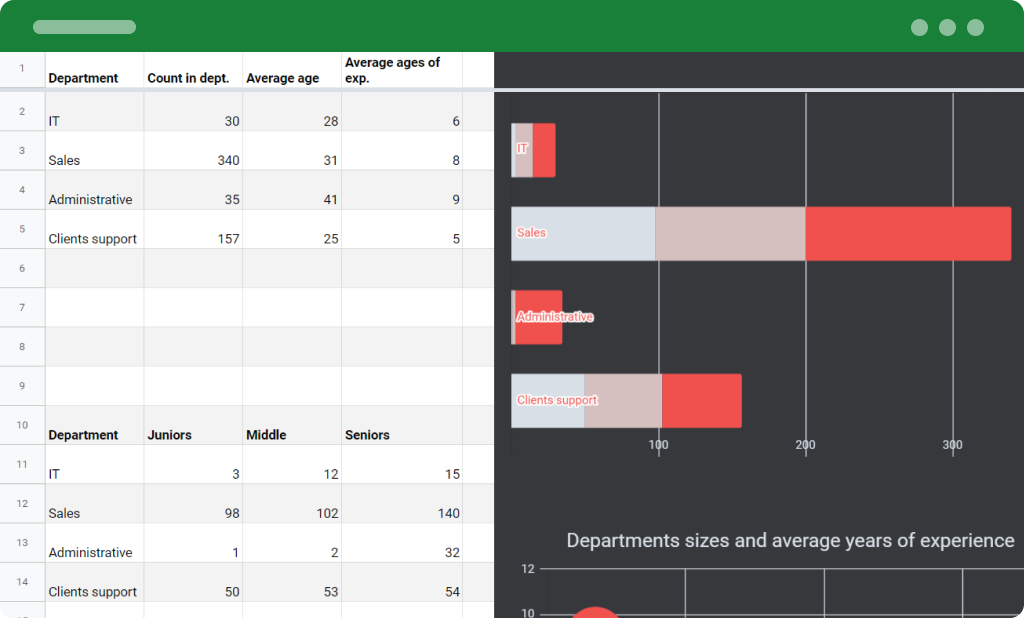Click the chart title about departments sizes
The image size is (1024, 618).
[790, 540]
